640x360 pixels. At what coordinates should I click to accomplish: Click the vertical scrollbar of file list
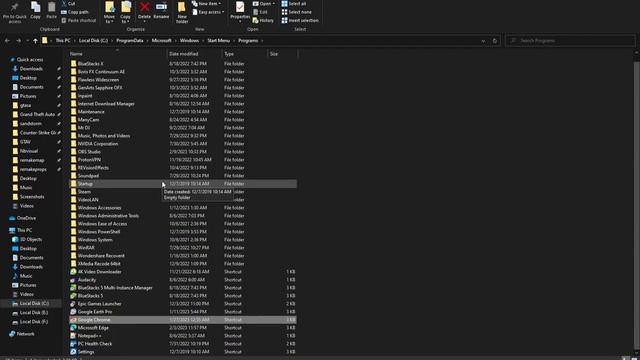tap(636, 204)
